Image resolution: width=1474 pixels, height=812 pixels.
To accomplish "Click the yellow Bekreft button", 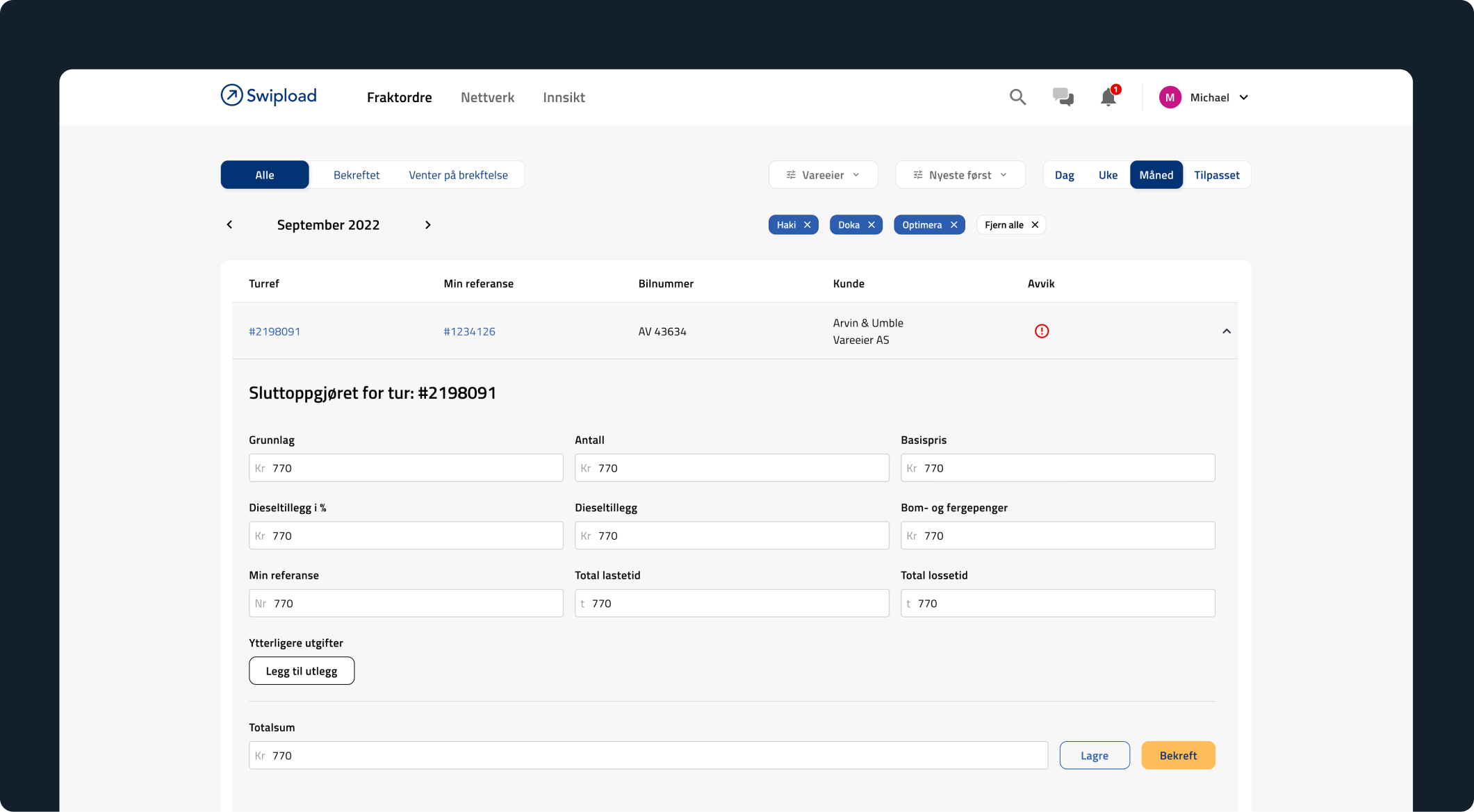I will [x=1178, y=756].
